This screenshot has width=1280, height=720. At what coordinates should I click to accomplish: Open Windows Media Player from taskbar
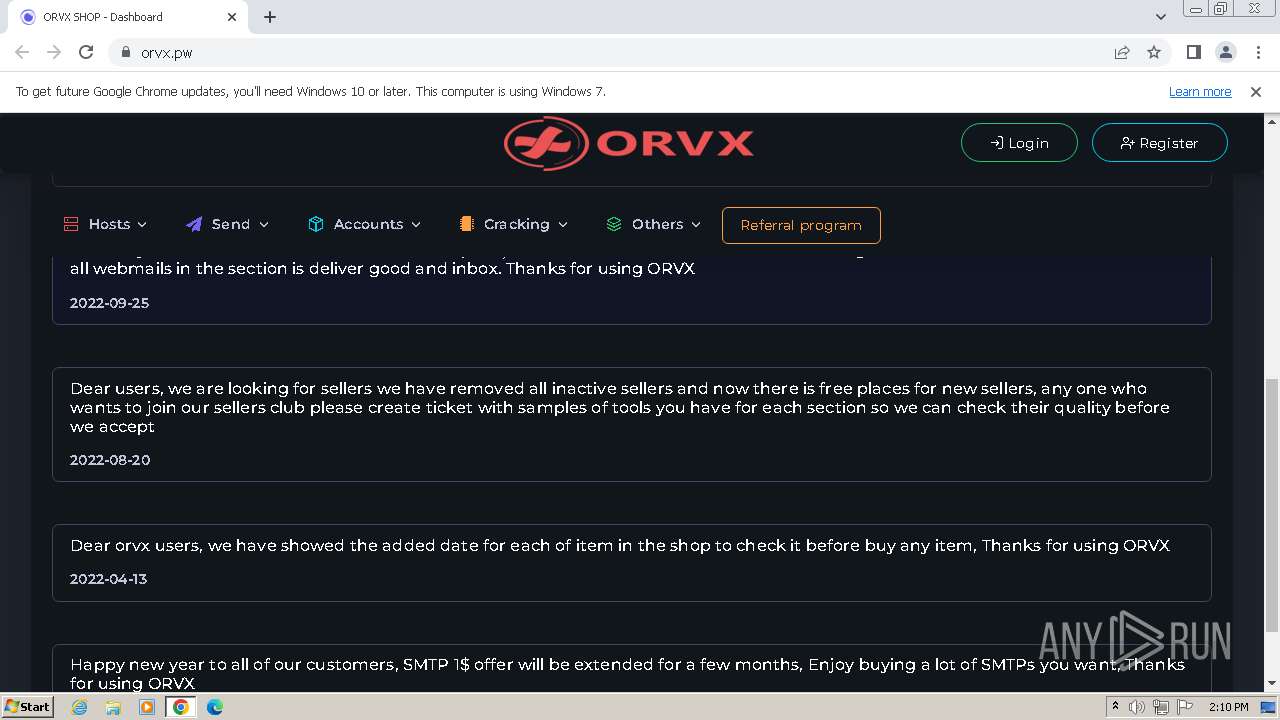pos(147,707)
